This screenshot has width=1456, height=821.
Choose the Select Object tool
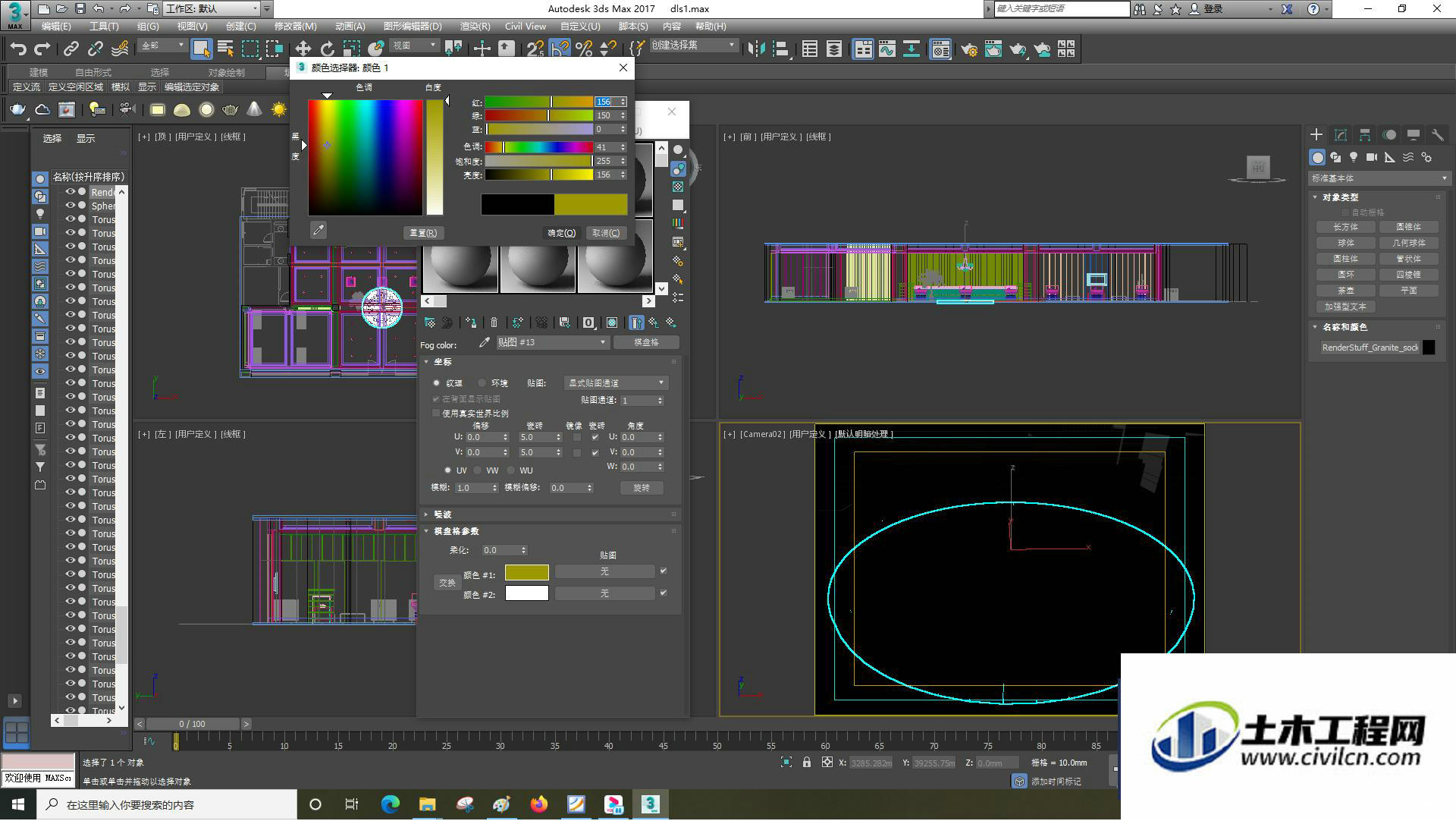pos(201,49)
